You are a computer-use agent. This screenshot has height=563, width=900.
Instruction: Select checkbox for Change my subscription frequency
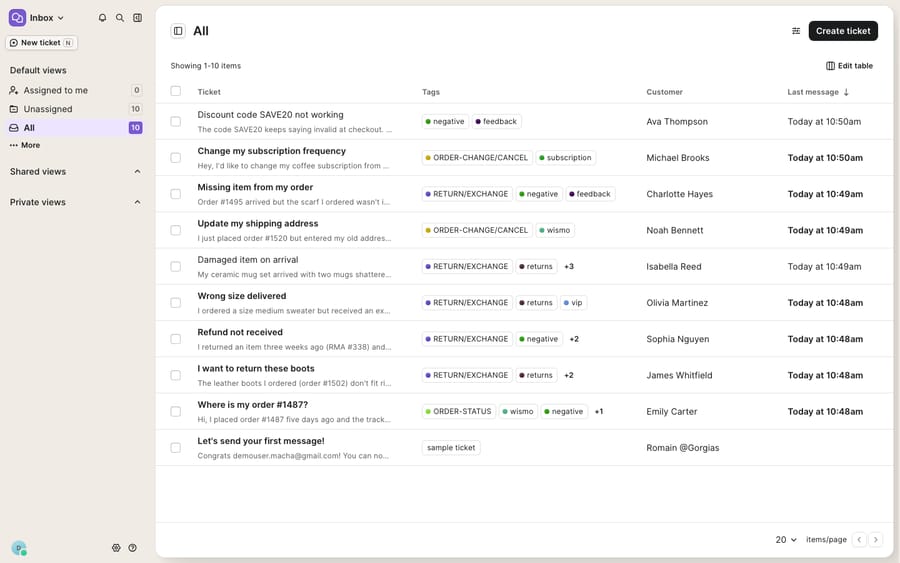pyautogui.click(x=176, y=158)
